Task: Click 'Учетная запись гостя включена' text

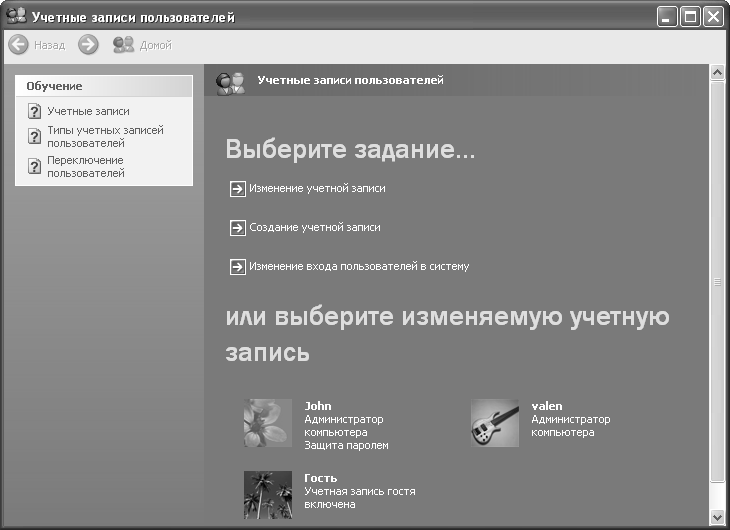Action: click(x=359, y=498)
